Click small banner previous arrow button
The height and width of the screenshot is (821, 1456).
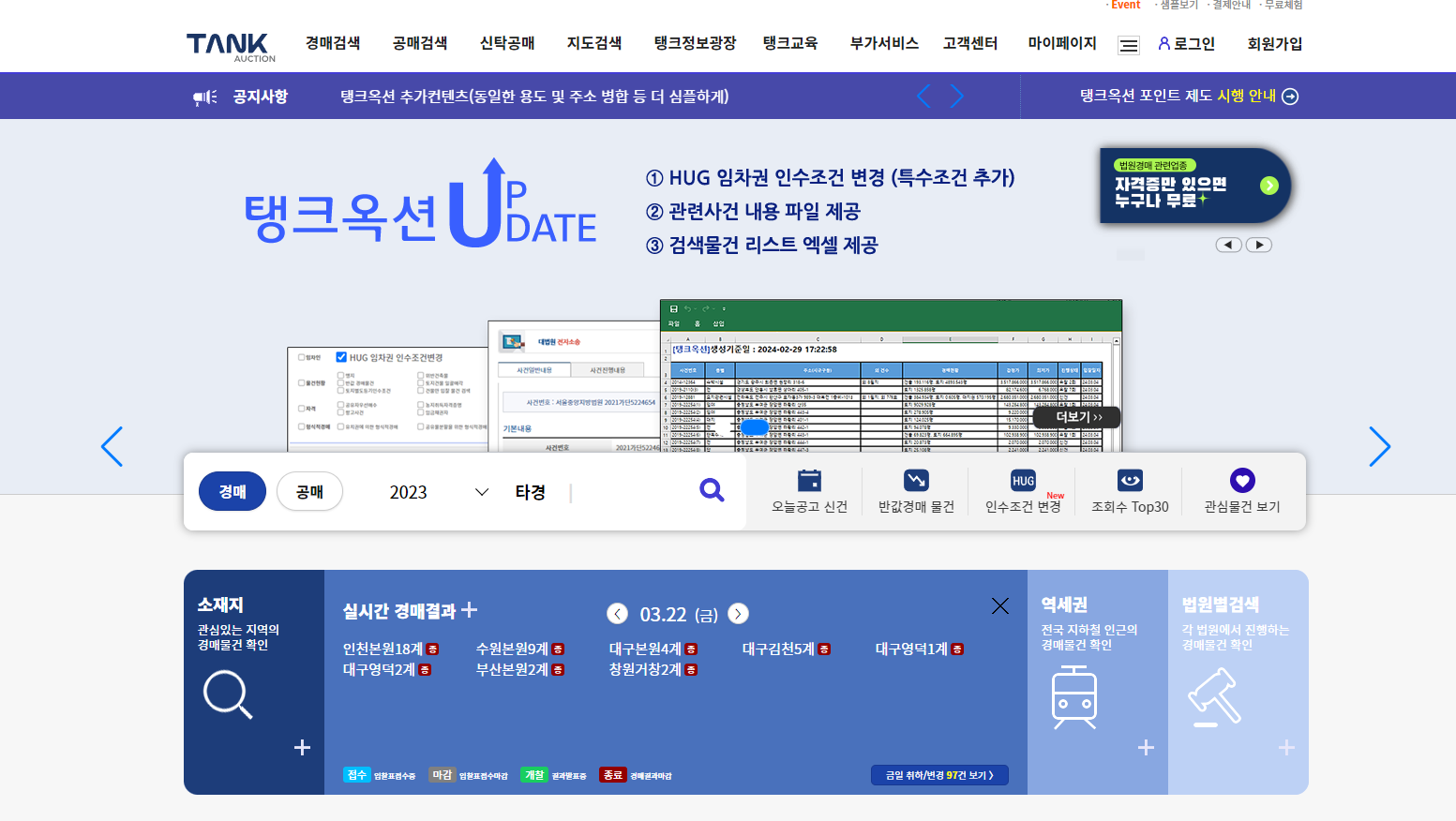tap(1228, 245)
